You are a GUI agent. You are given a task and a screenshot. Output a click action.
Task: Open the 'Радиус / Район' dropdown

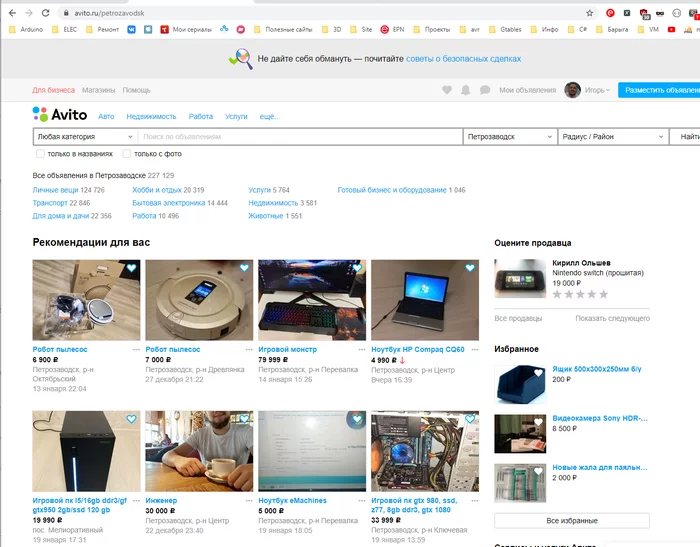[x=613, y=137]
